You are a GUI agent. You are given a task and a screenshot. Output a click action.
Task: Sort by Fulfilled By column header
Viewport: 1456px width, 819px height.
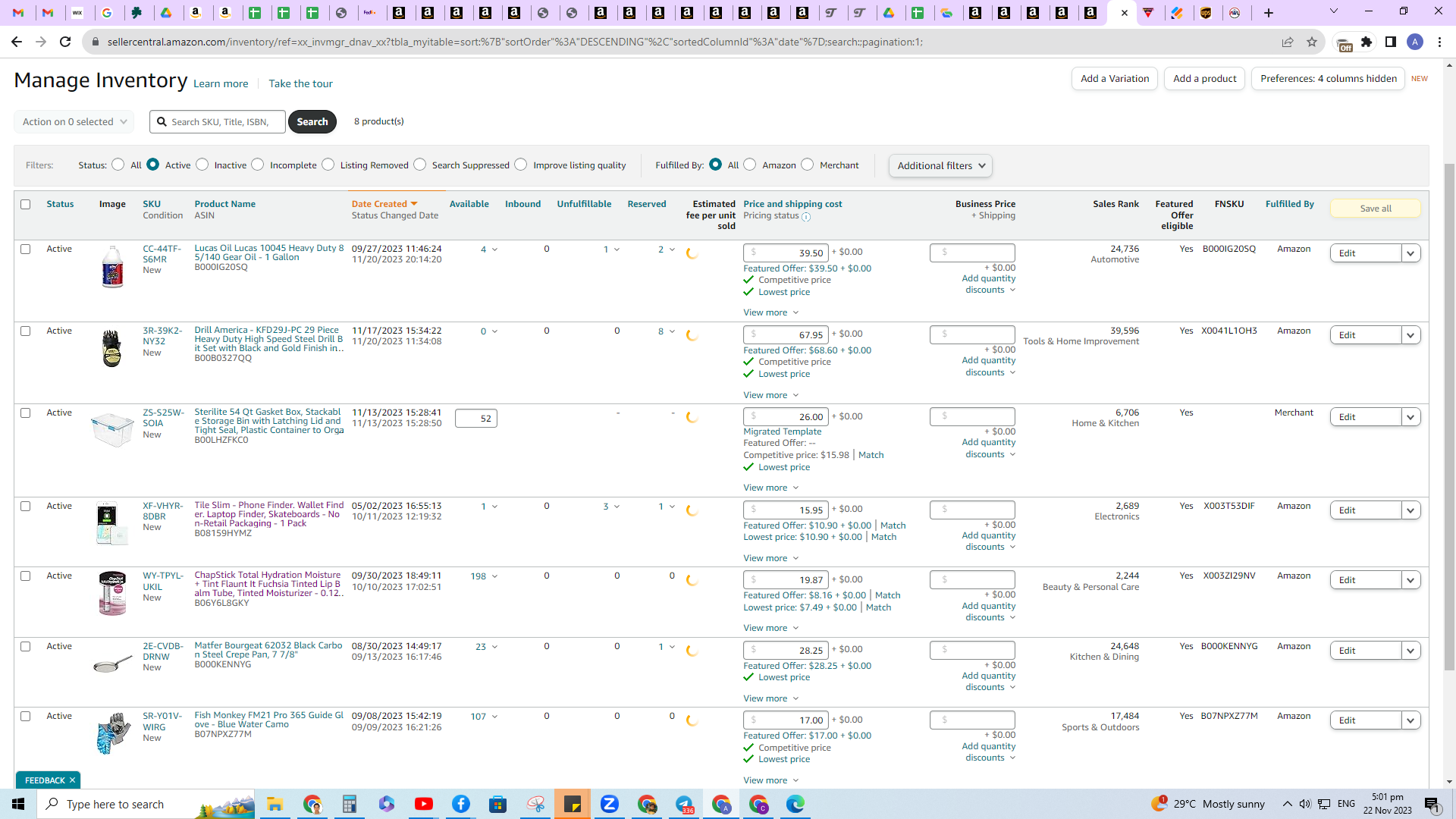pos(1289,204)
